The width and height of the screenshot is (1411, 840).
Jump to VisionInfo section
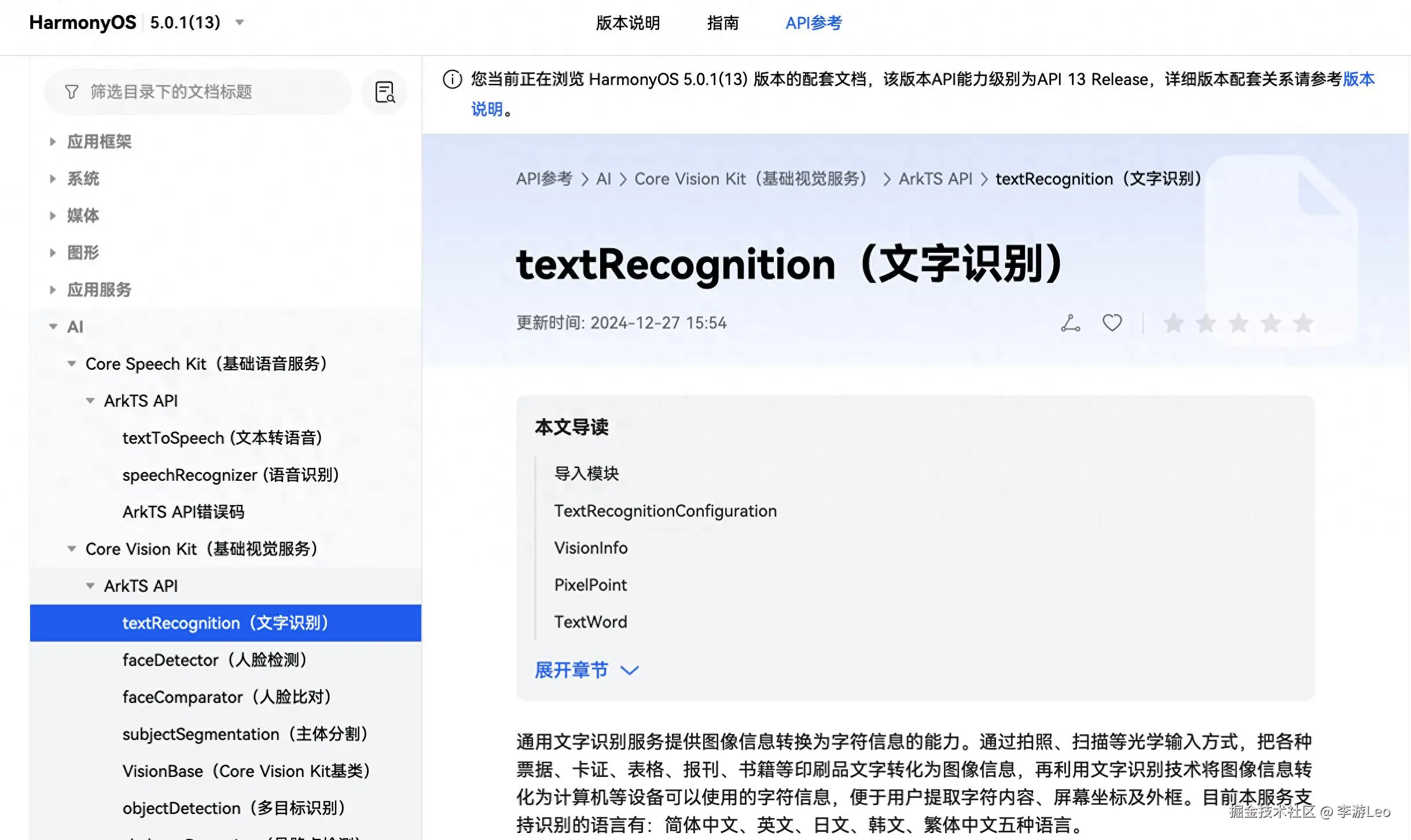click(591, 548)
